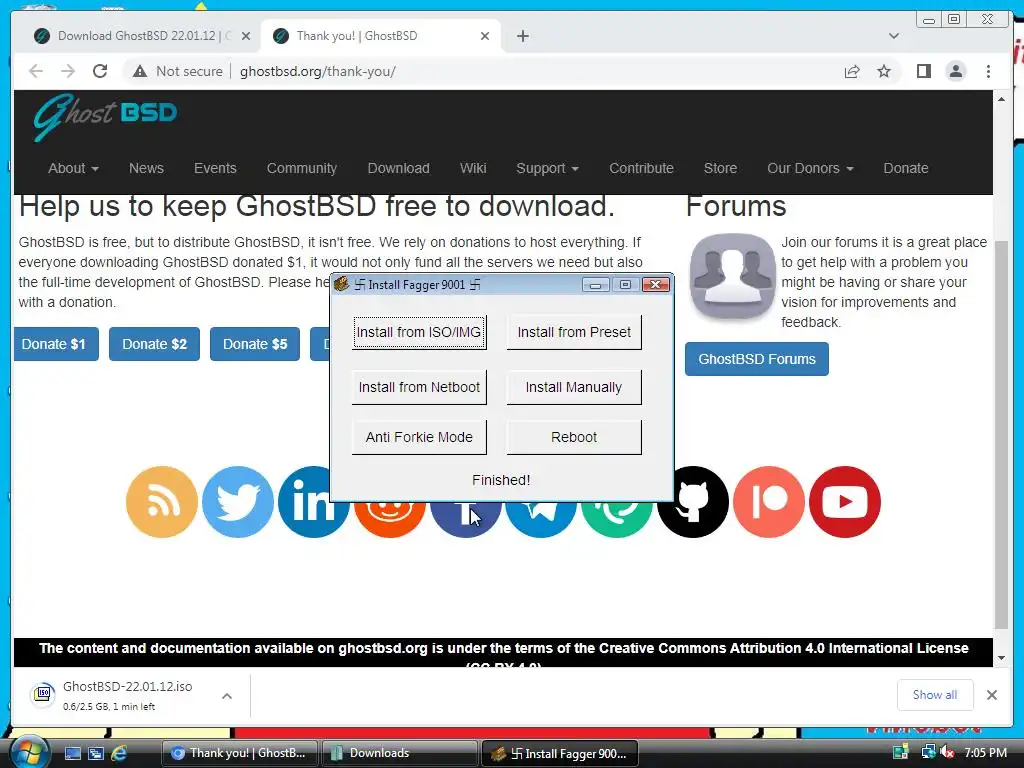Bookmark this page with the star
The image size is (1024, 768).
tap(884, 71)
